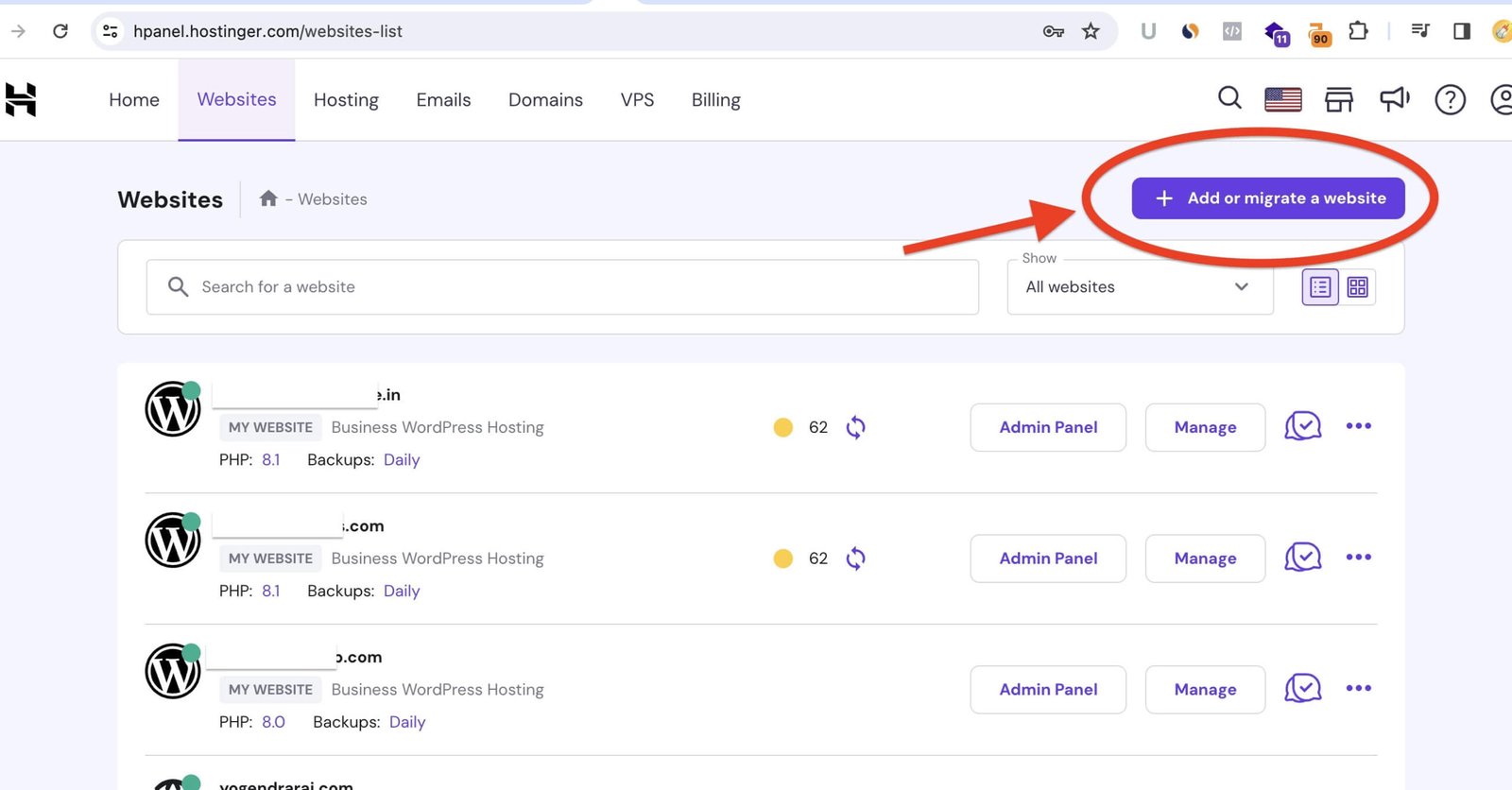Open the chat check icon for third-row .com site
The image size is (1512, 790).
click(x=1303, y=689)
